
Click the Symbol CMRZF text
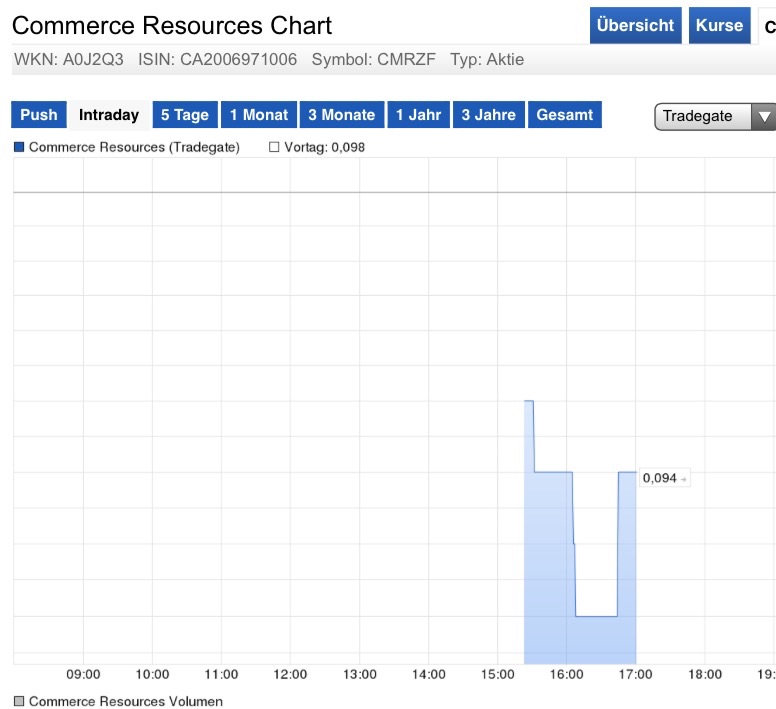pos(374,60)
